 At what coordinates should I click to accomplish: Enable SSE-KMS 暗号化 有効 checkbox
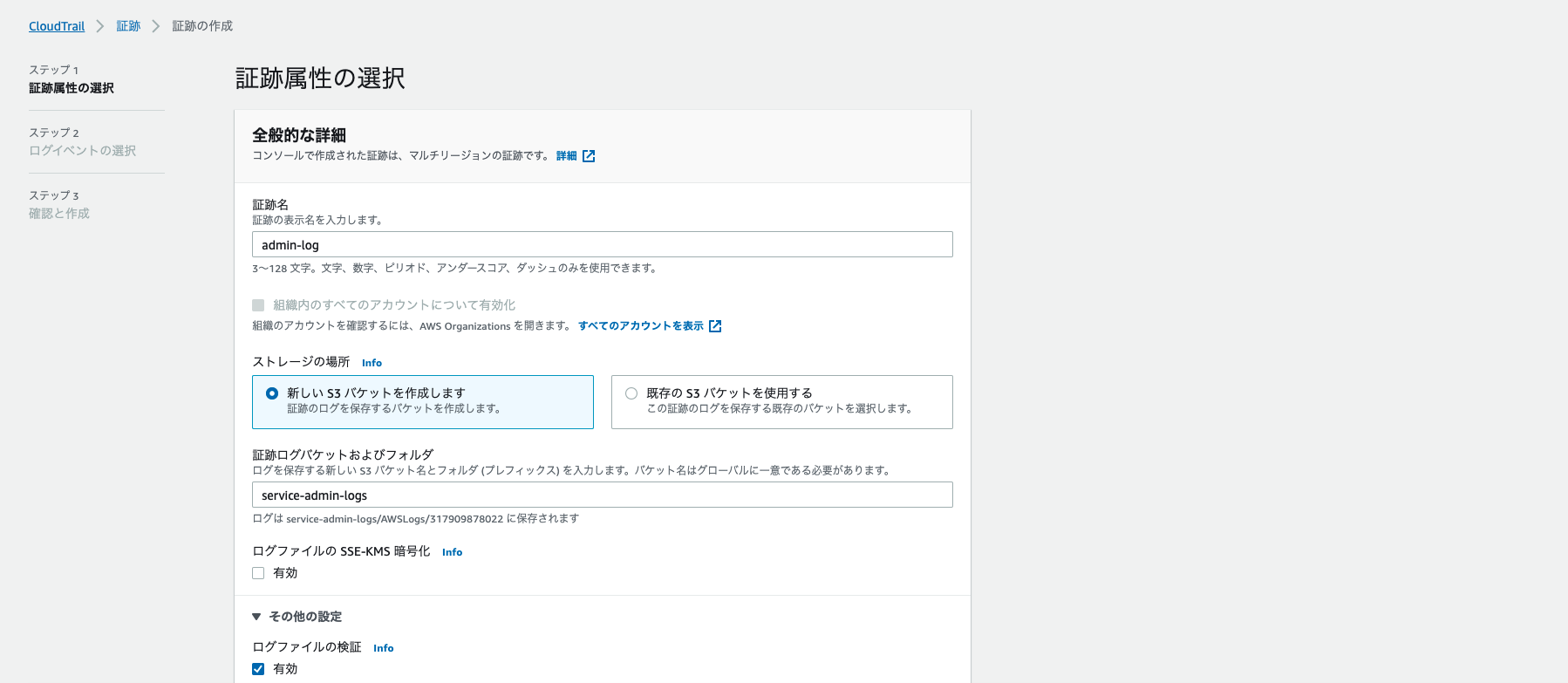258,573
